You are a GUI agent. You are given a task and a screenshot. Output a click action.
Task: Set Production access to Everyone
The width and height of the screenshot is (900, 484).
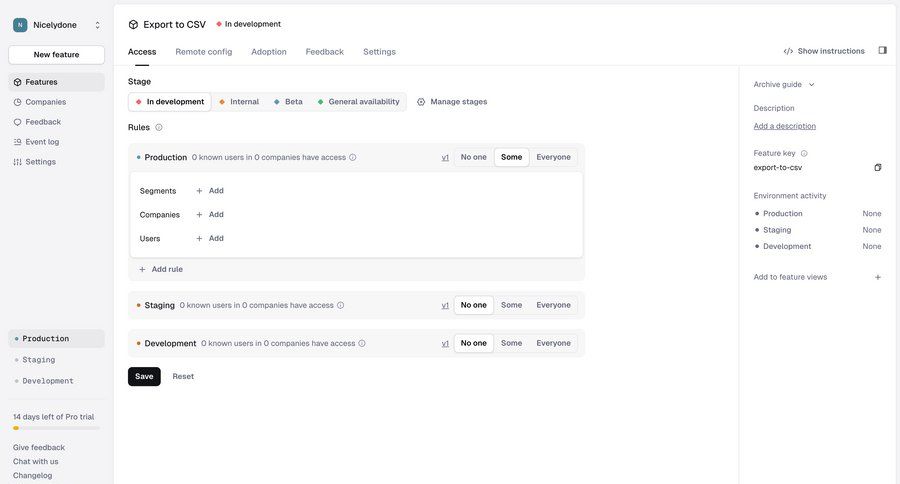point(553,157)
